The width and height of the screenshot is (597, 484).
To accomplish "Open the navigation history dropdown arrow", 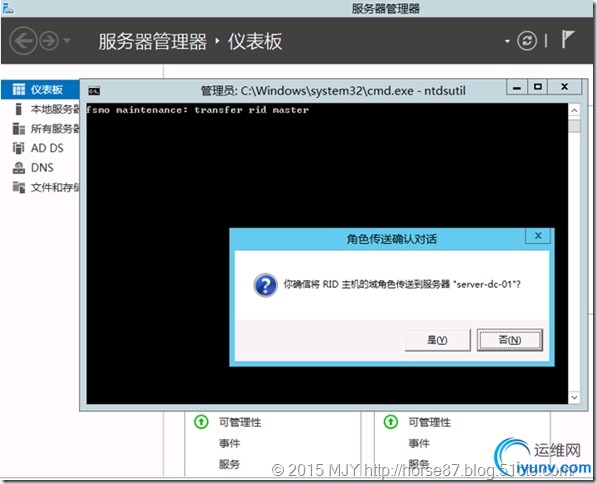I will 67,40.
